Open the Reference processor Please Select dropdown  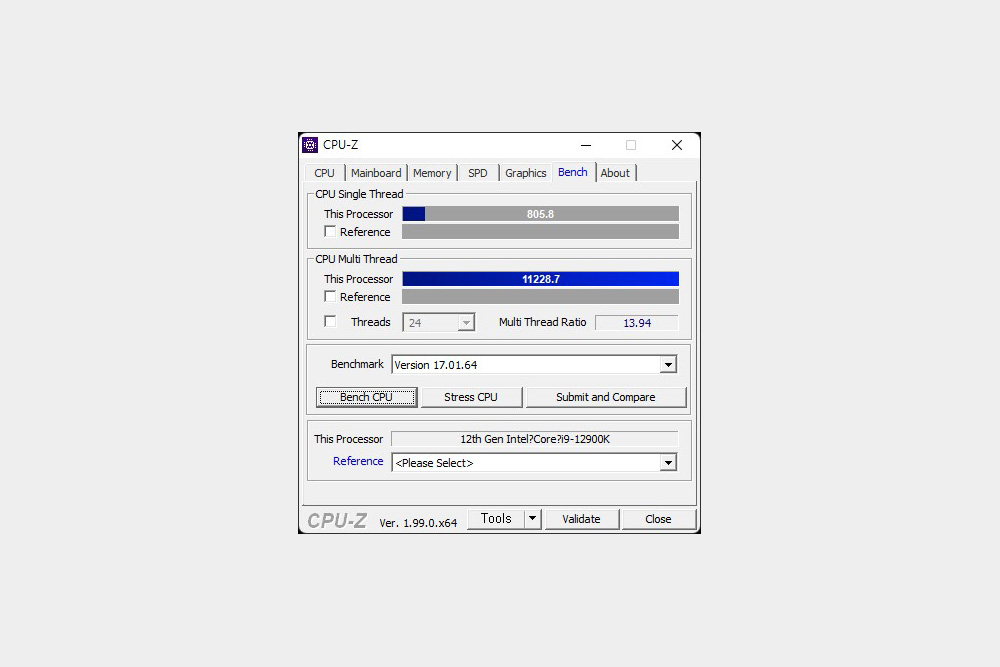click(668, 462)
